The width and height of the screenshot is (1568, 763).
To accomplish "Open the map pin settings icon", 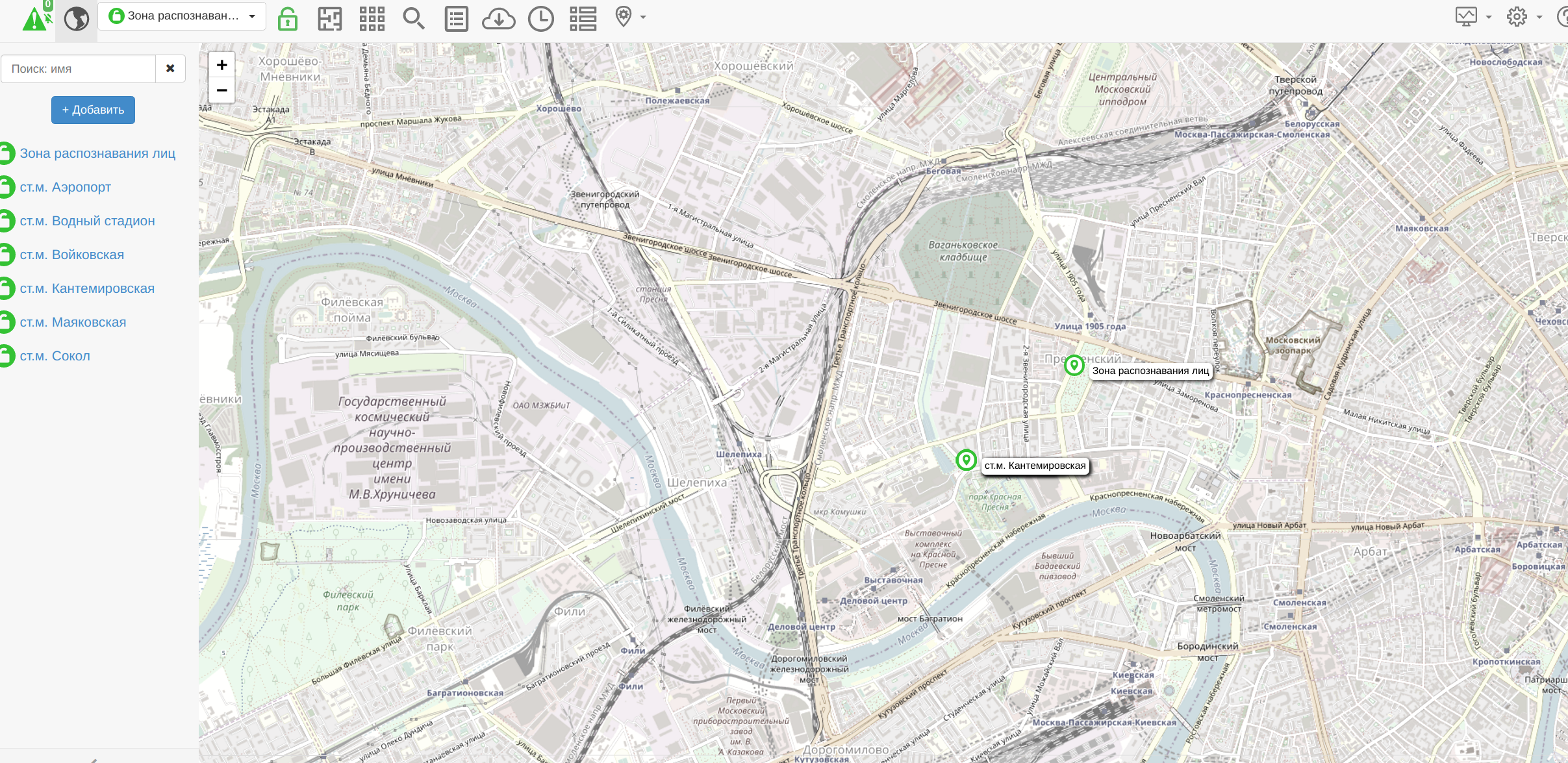I will click(624, 17).
